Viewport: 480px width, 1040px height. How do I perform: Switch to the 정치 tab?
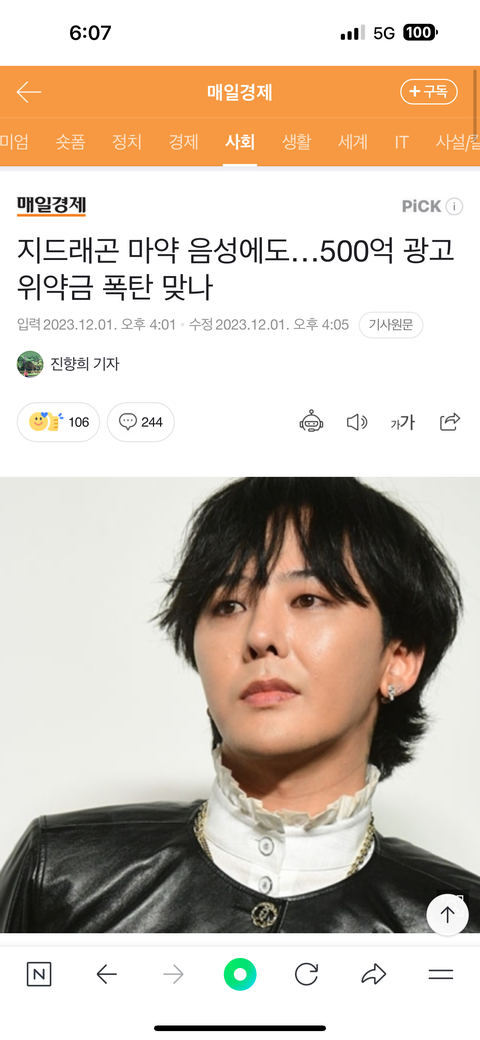click(127, 142)
